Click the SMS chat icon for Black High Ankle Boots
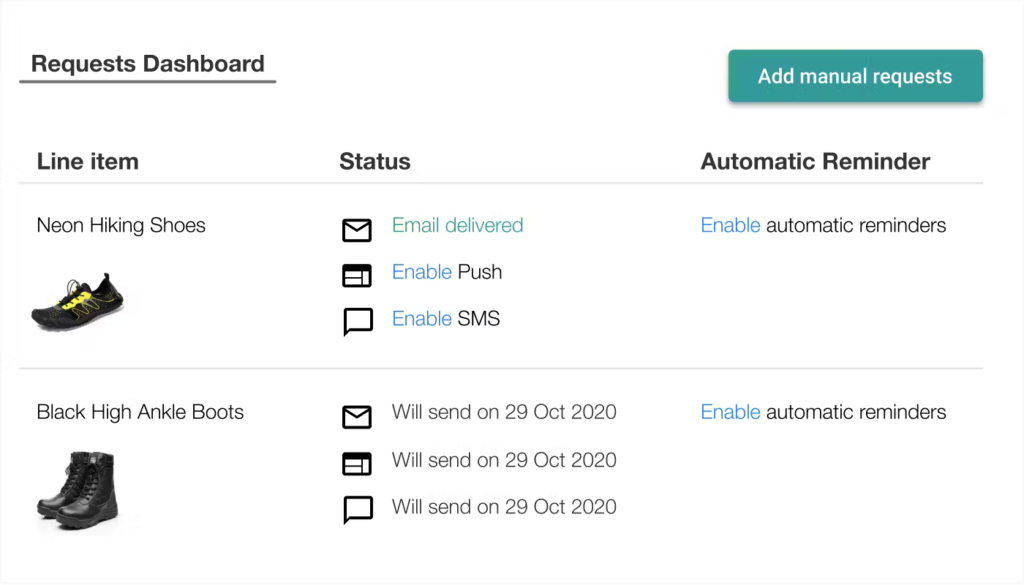Viewport: 1024px width, 585px height. [357, 509]
